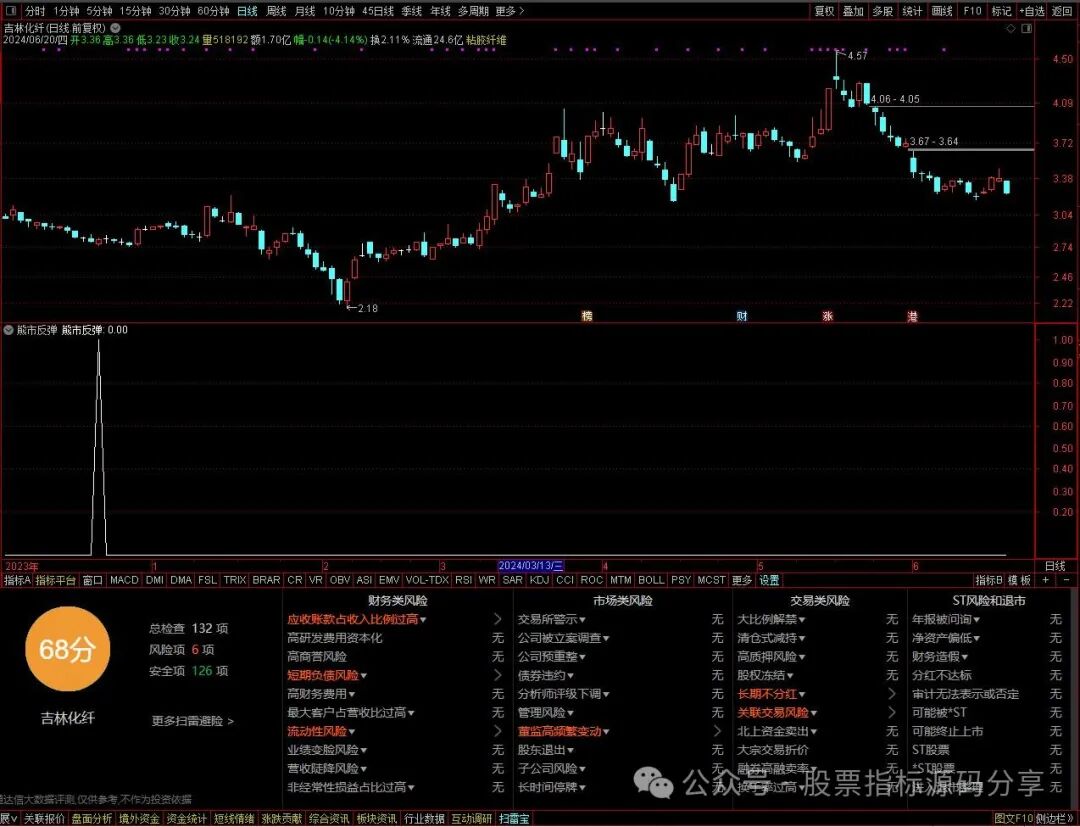Open the F10 company info button
The image size is (1080, 827).
[x=973, y=11]
